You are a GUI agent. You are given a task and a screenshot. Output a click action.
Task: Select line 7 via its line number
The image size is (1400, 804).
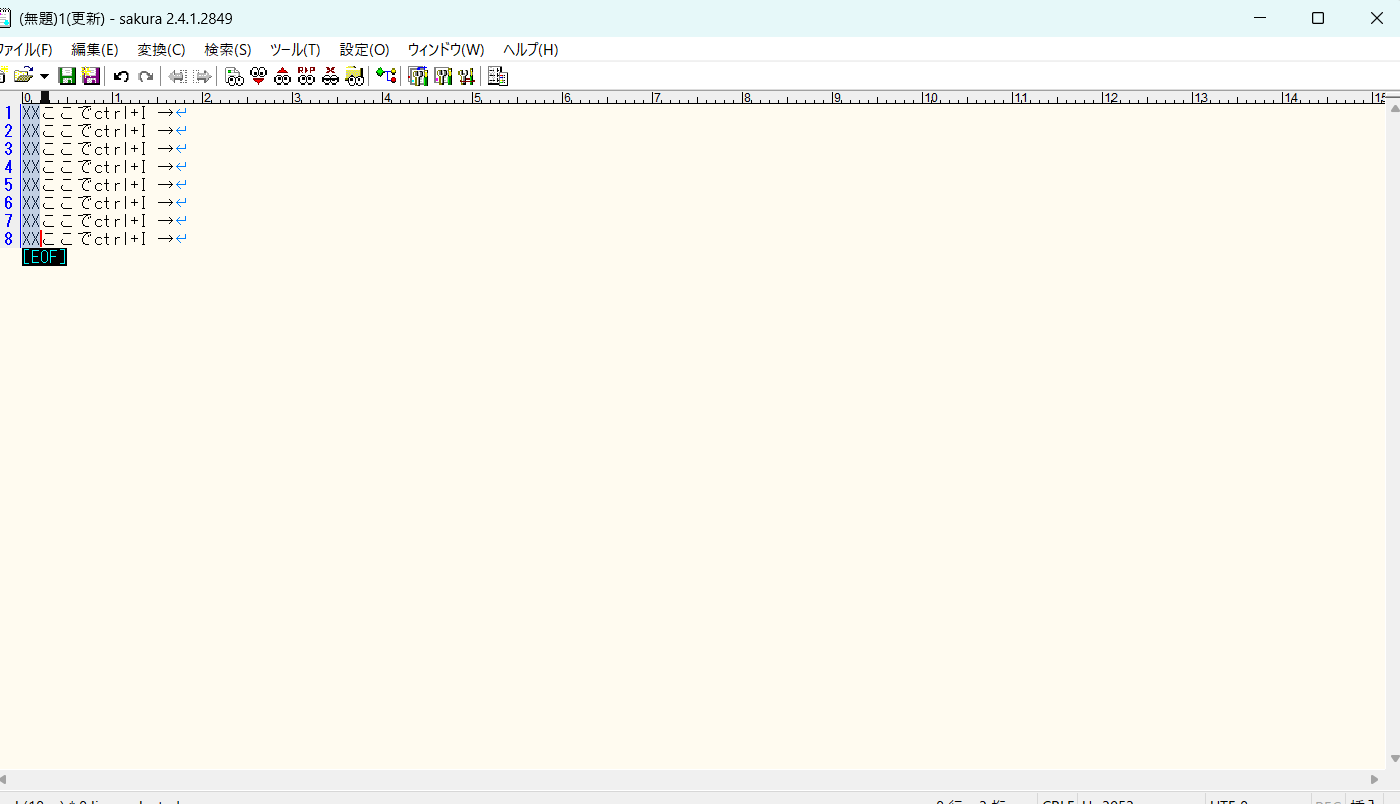(x=9, y=221)
